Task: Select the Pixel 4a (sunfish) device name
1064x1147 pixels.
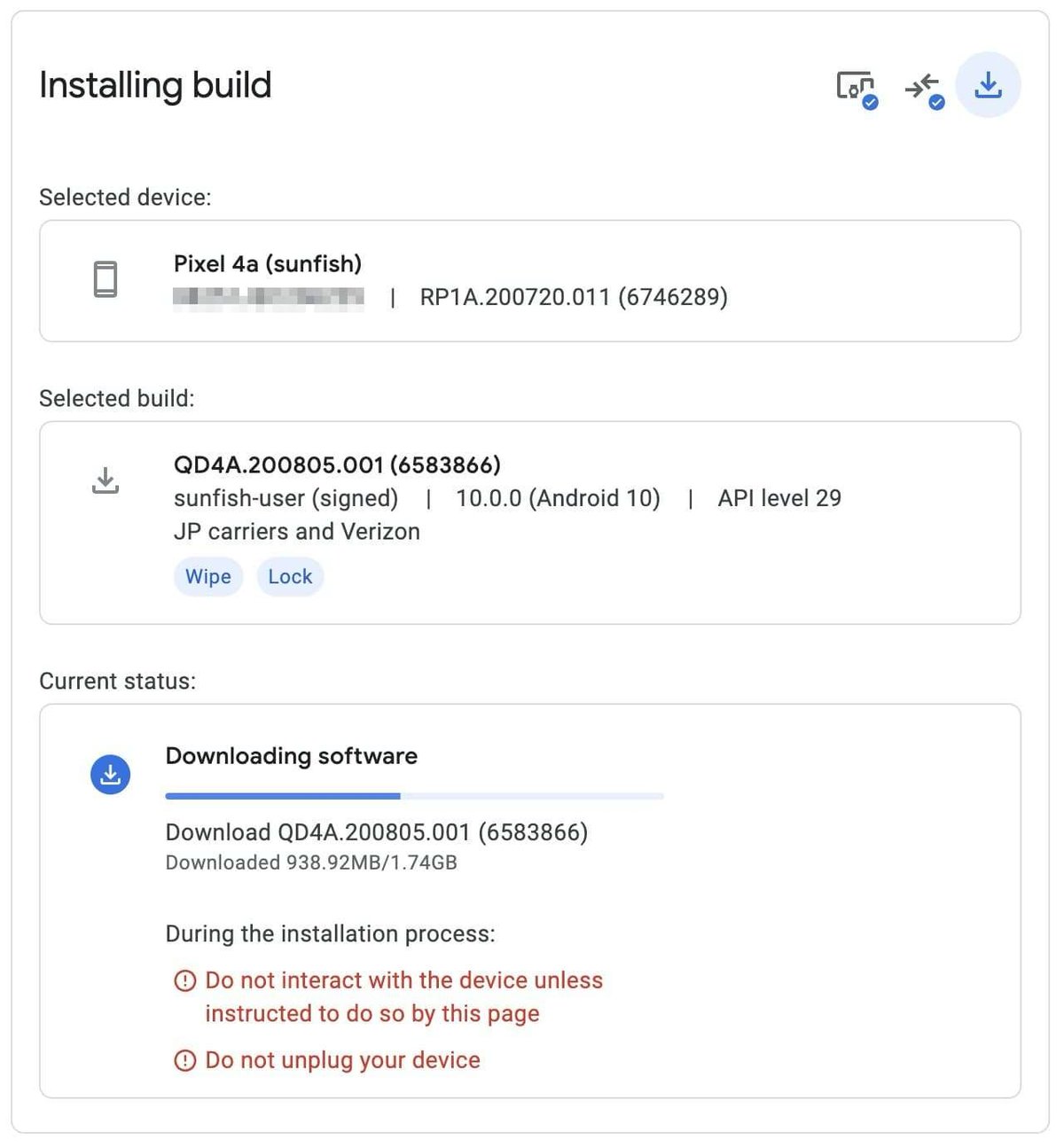Action: (268, 263)
